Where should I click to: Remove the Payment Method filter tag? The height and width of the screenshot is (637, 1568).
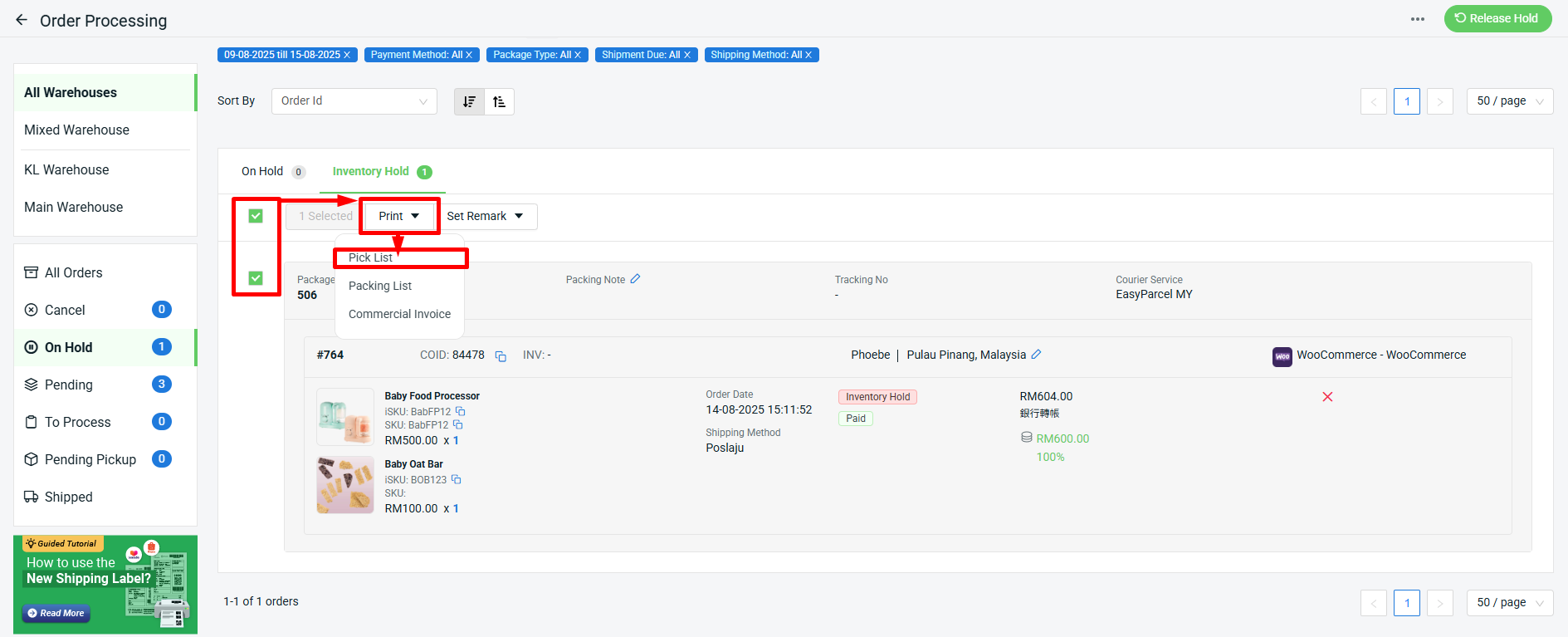pos(469,55)
